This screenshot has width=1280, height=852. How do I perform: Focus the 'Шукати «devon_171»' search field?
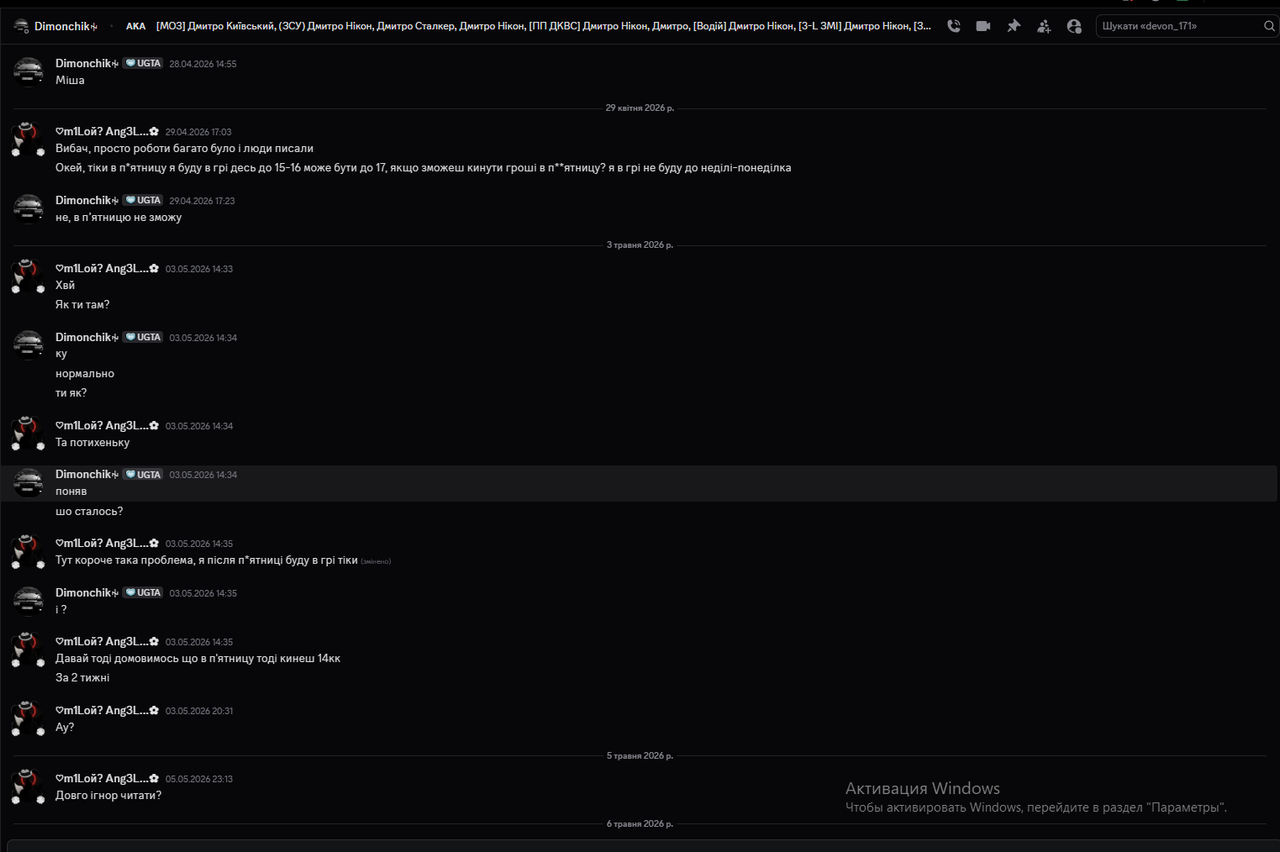1184,26
